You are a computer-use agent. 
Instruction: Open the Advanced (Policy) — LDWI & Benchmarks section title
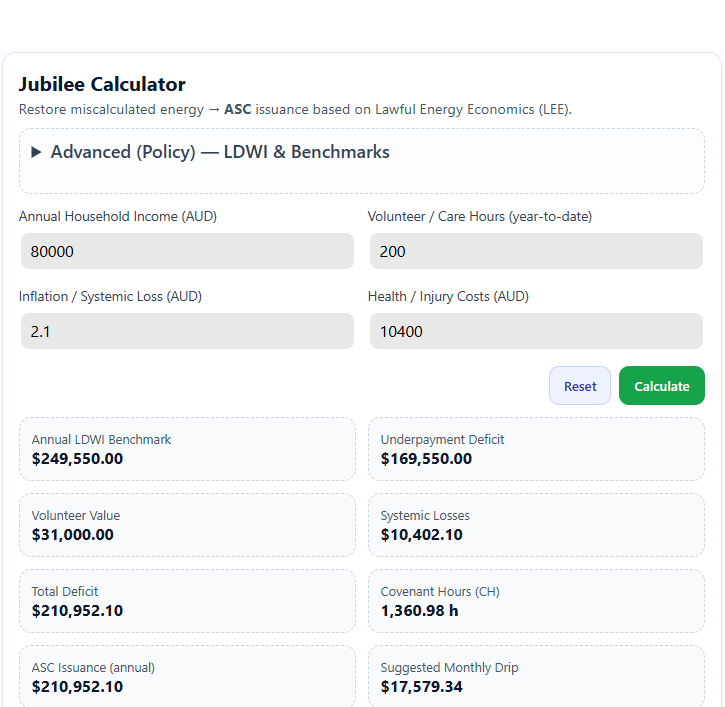(x=220, y=152)
